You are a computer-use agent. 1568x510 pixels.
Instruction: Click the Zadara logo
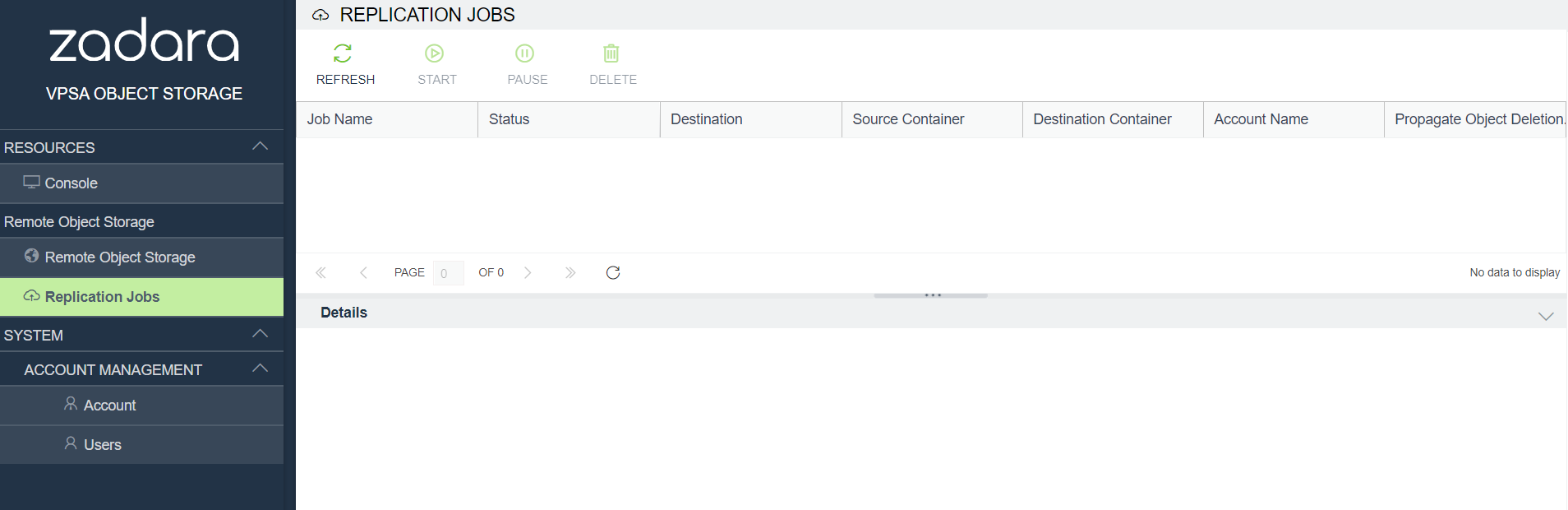144,40
